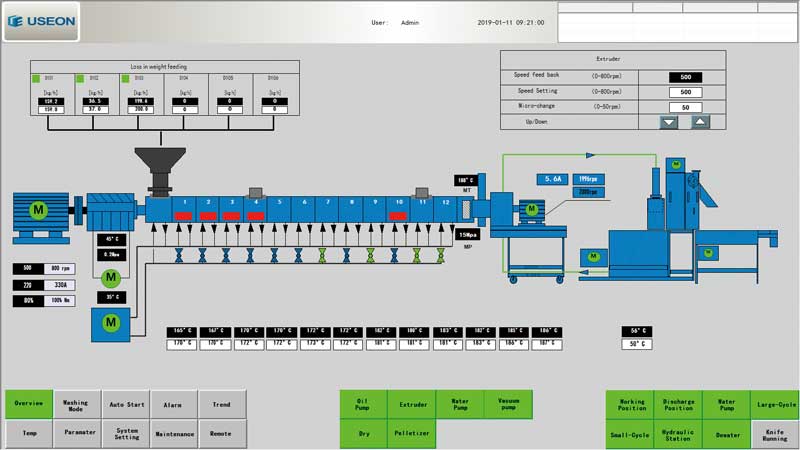Click Water Pump beside Large-Cycle

tap(727, 405)
